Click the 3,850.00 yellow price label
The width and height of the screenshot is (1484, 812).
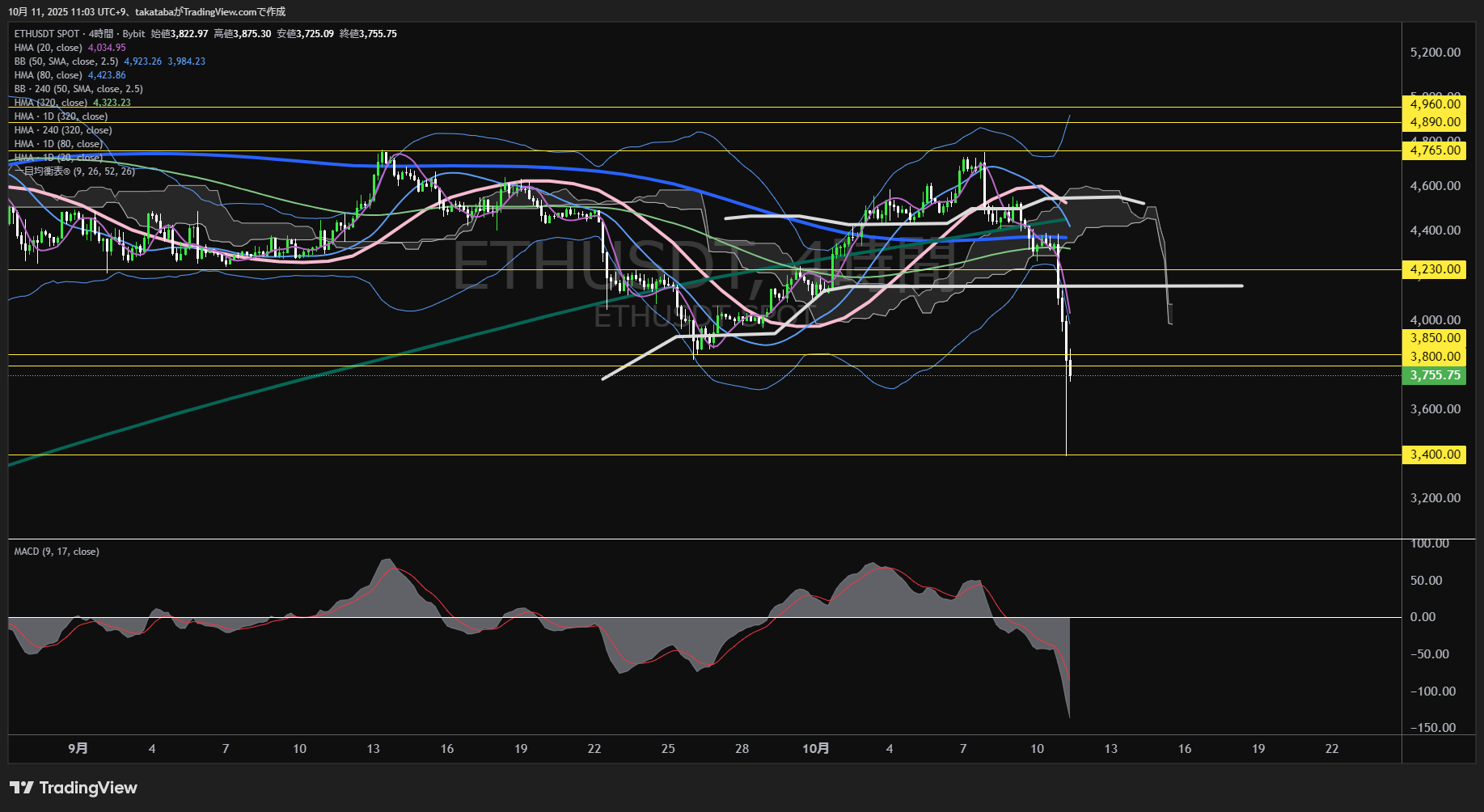click(x=1435, y=338)
